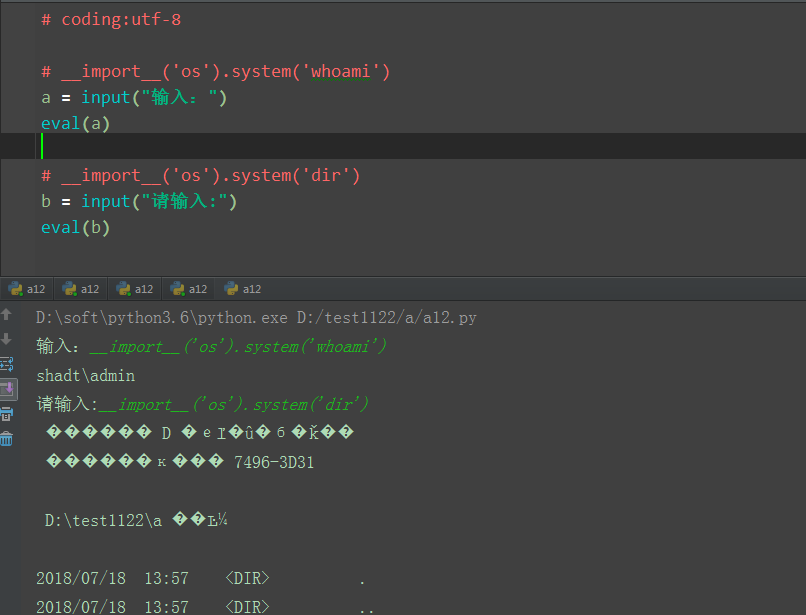
Task: Click the print console output icon
Action: click(x=7, y=414)
